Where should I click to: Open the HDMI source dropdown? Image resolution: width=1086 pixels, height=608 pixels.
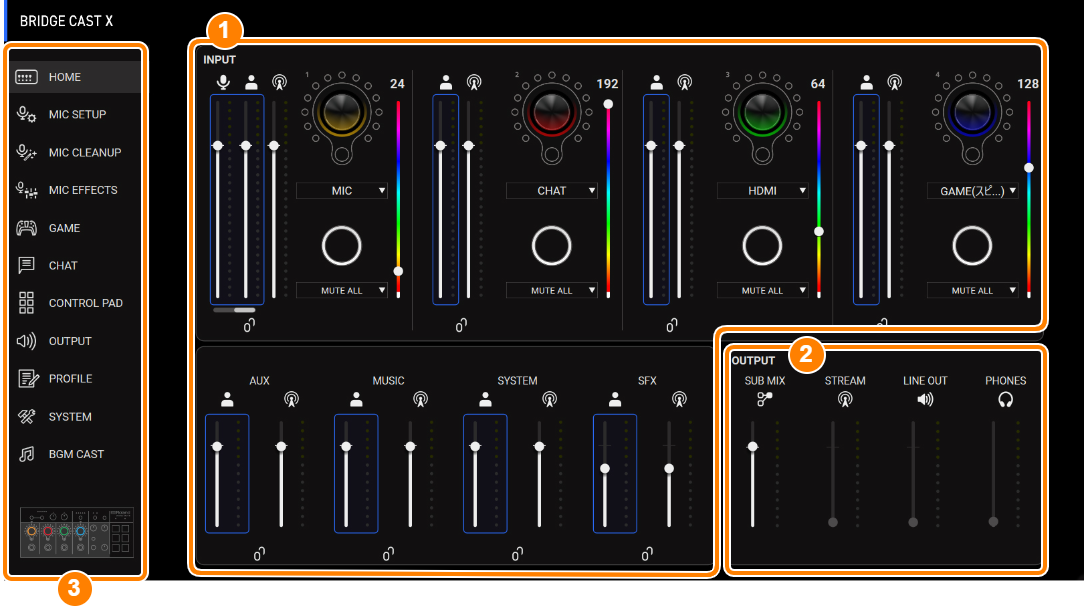point(763,190)
